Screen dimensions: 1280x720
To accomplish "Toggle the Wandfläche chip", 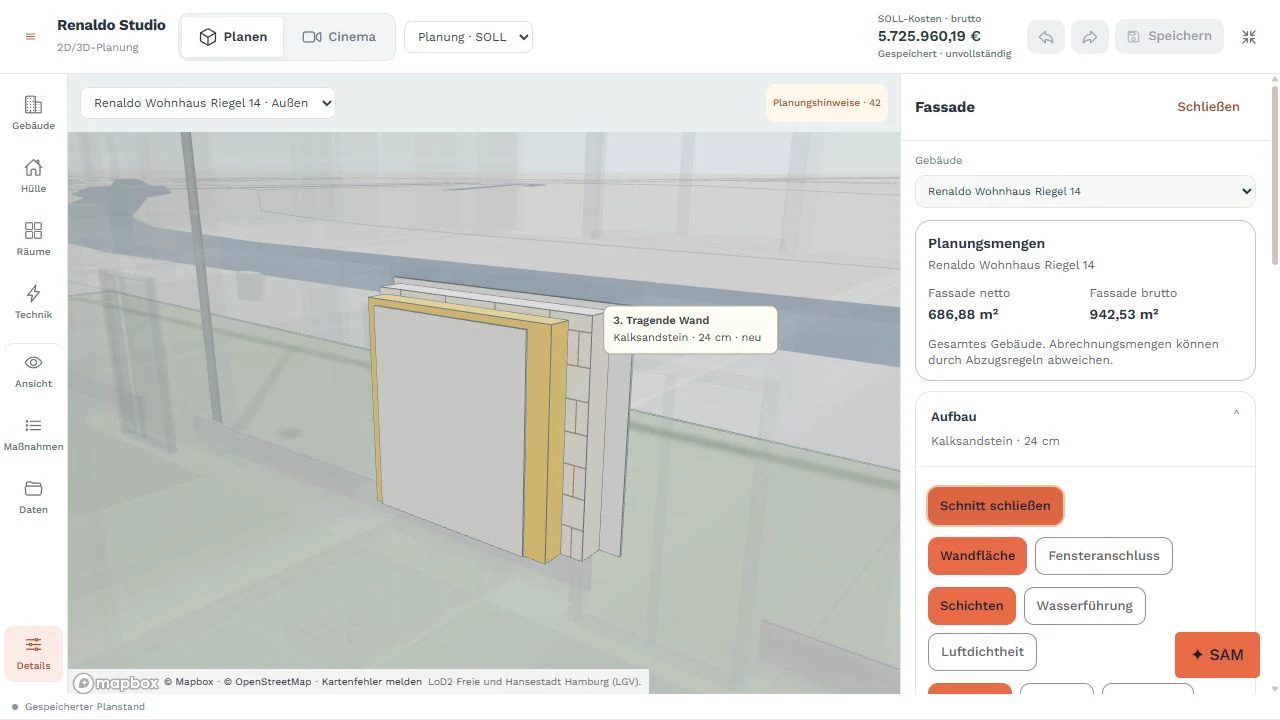I will pos(977,556).
